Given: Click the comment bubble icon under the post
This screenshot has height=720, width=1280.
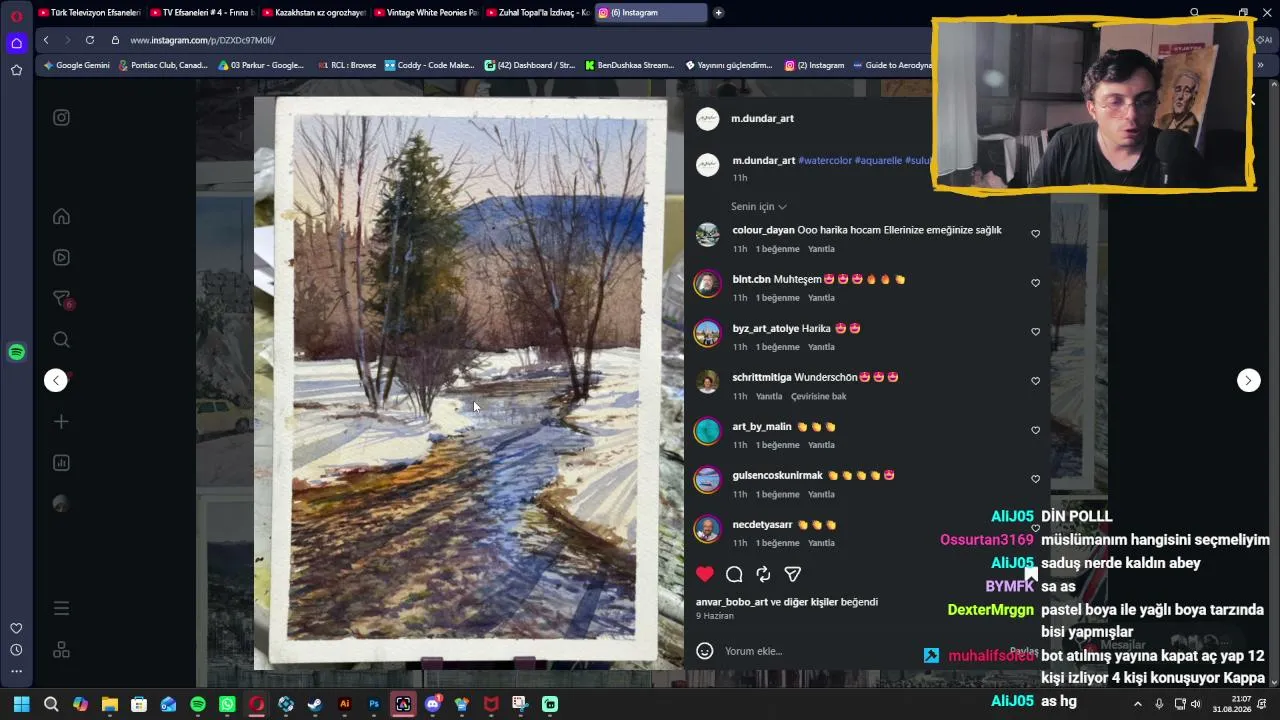Looking at the screenshot, I should (x=734, y=574).
